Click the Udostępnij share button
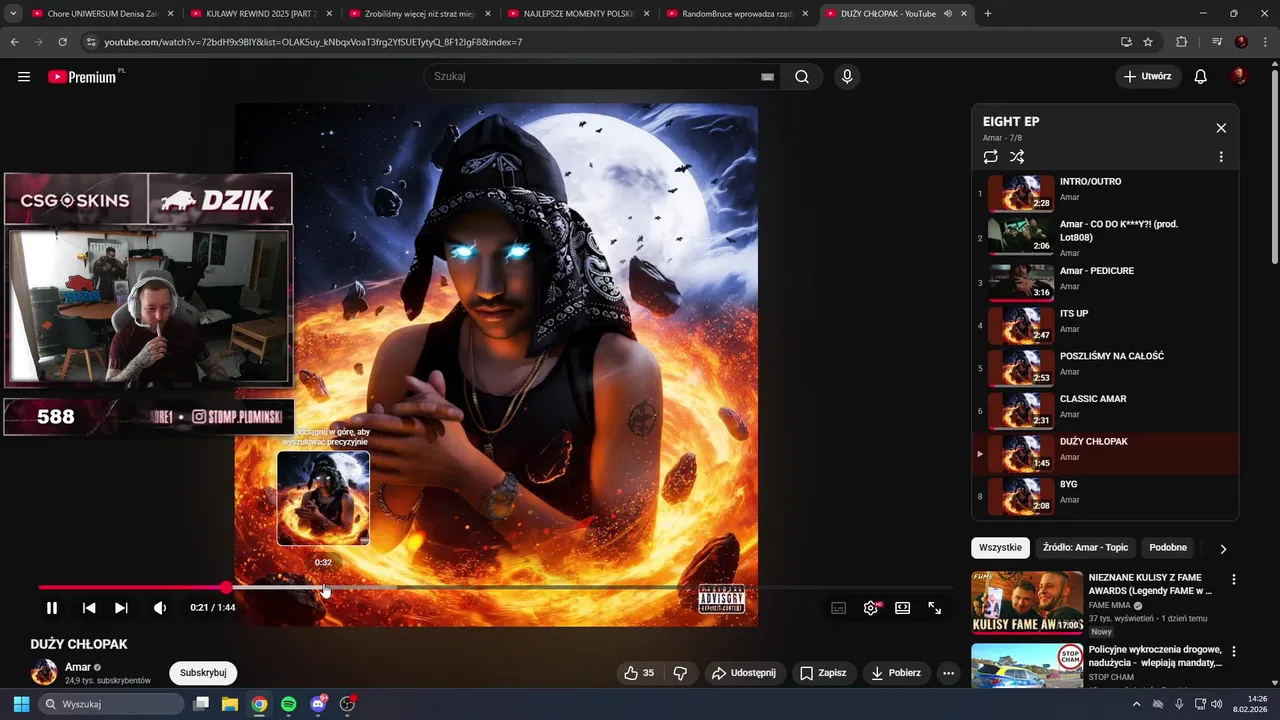The image size is (1280, 720). pos(744,673)
